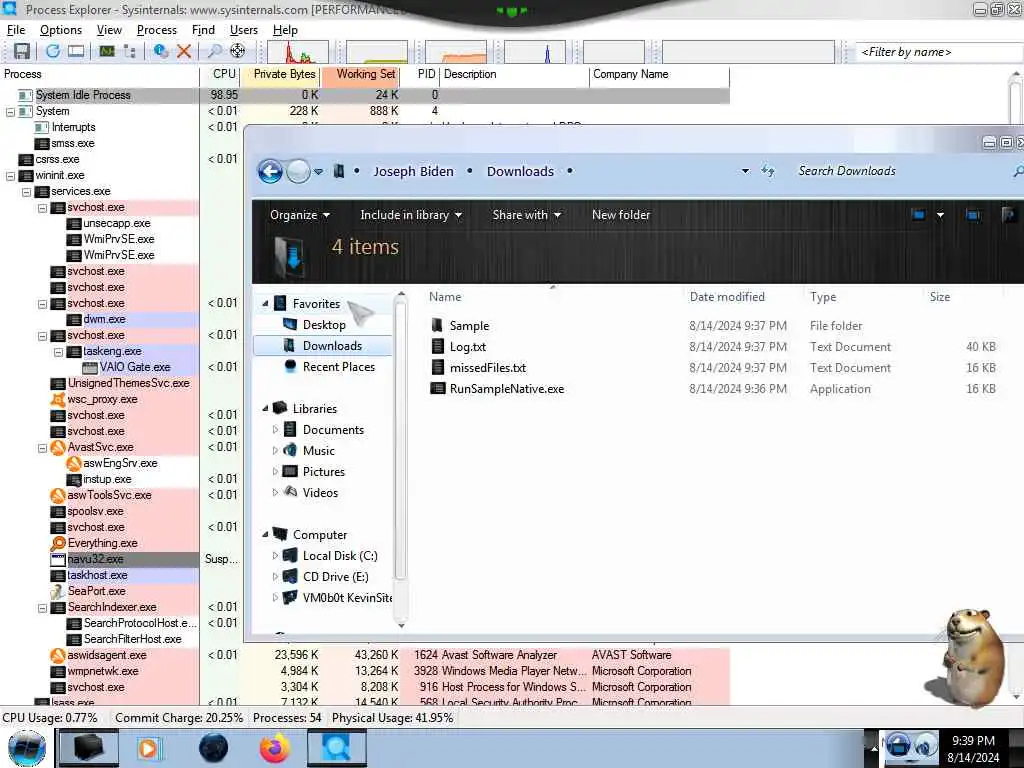Open the Share with dropdown

[x=526, y=215]
